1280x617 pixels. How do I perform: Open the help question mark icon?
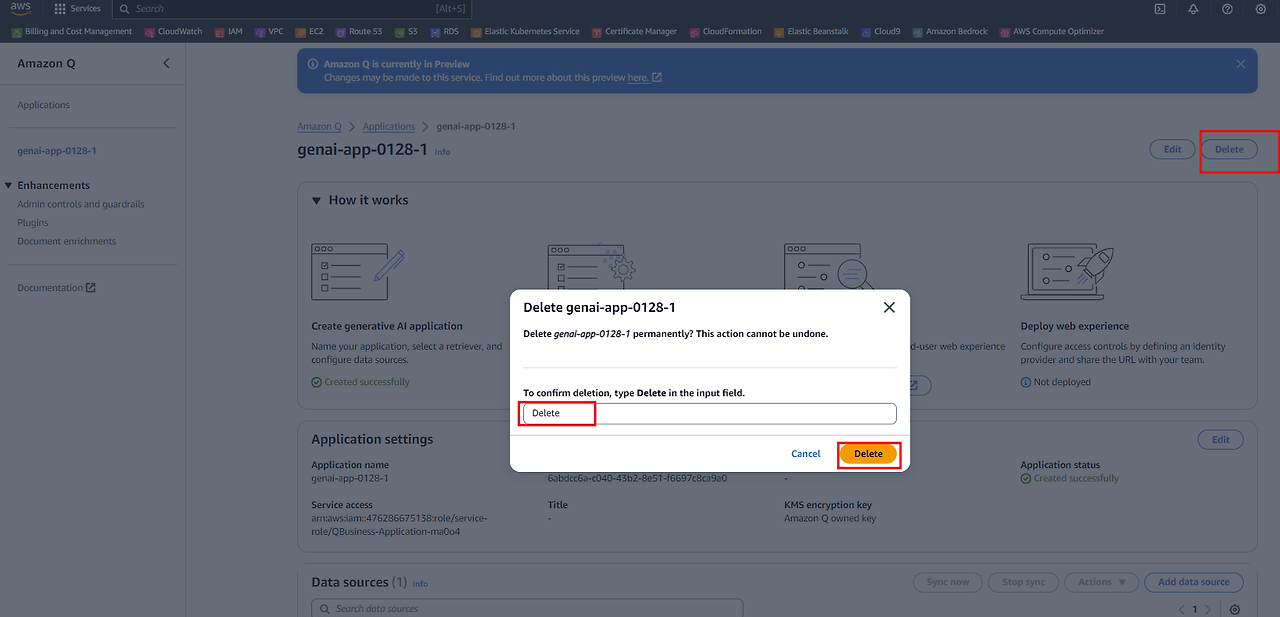[1227, 9]
